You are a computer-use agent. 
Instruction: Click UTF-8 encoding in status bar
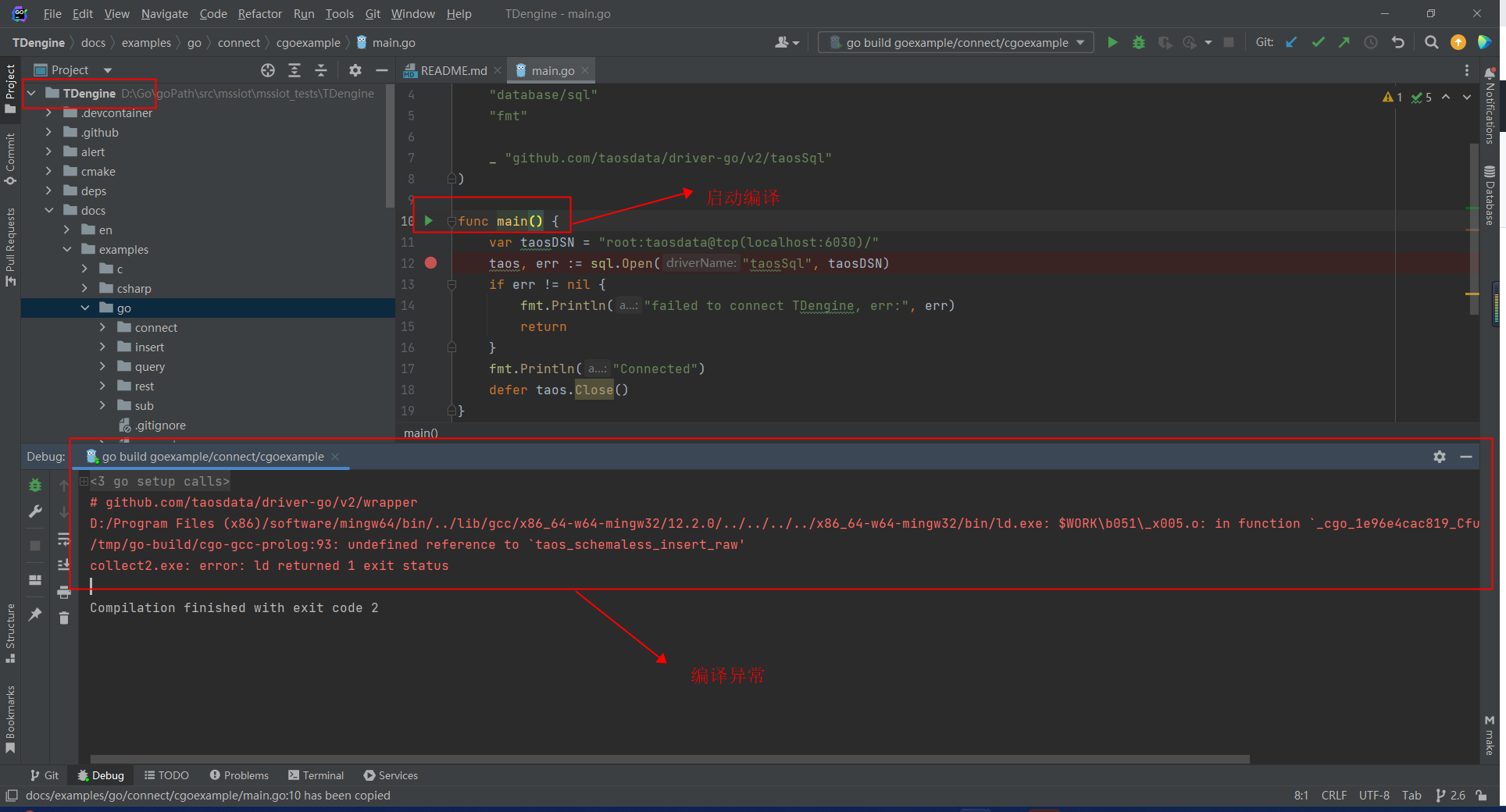click(x=1374, y=796)
